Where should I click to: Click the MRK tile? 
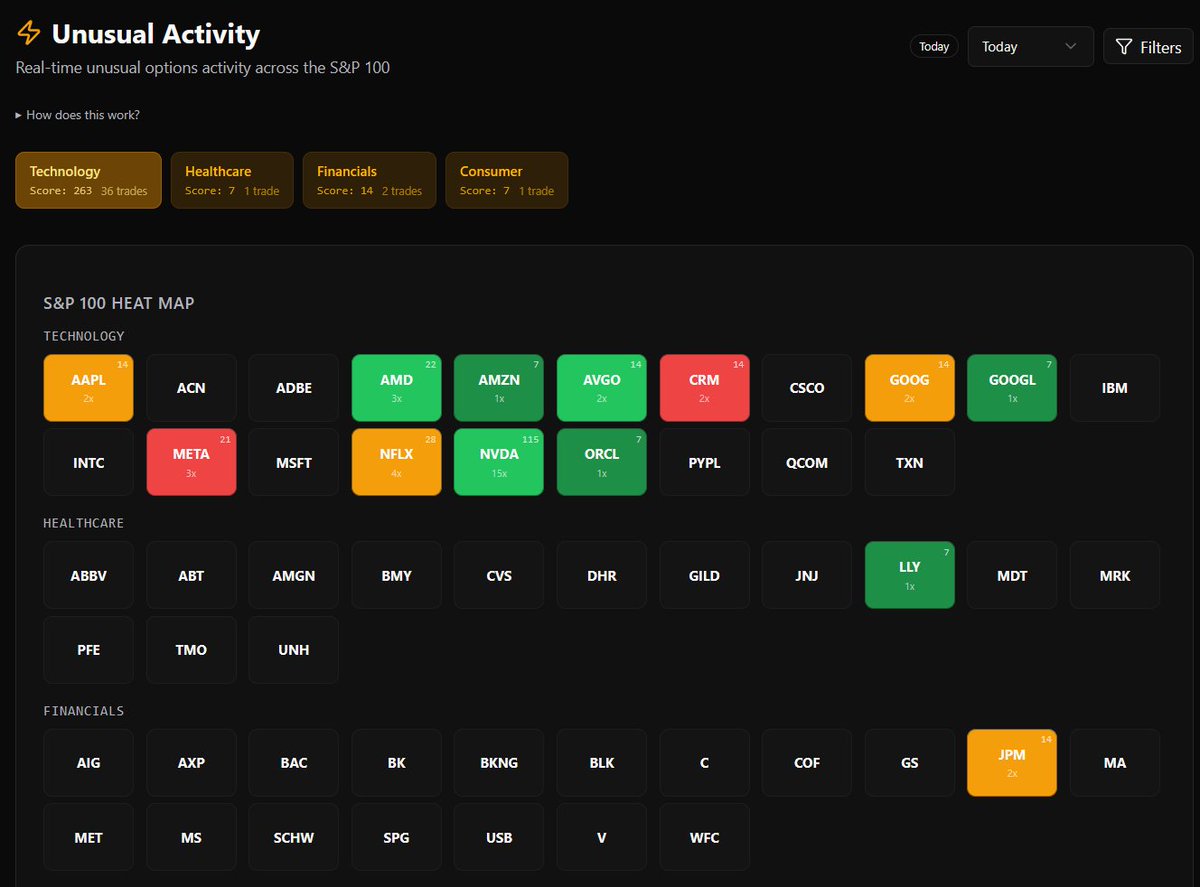pyautogui.click(x=1115, y=575)
